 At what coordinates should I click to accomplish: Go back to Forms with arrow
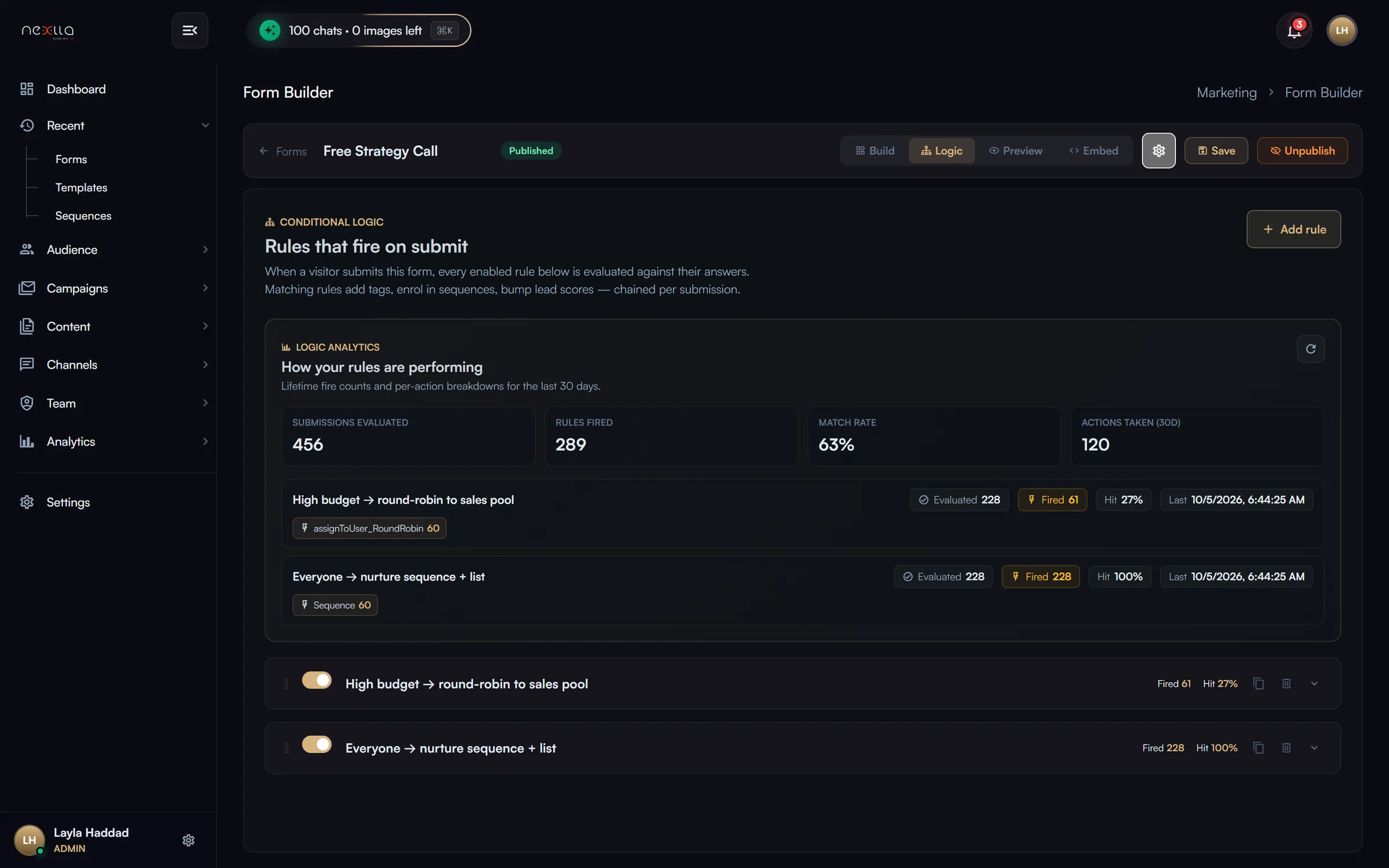282,151
